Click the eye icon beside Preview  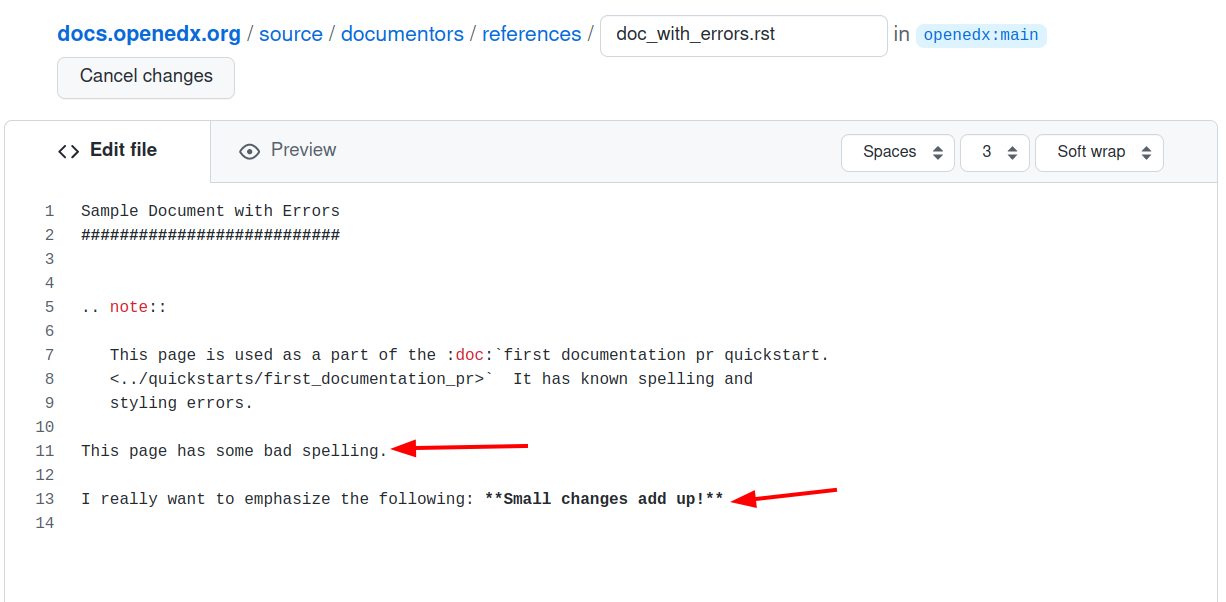tap(249, 150)
